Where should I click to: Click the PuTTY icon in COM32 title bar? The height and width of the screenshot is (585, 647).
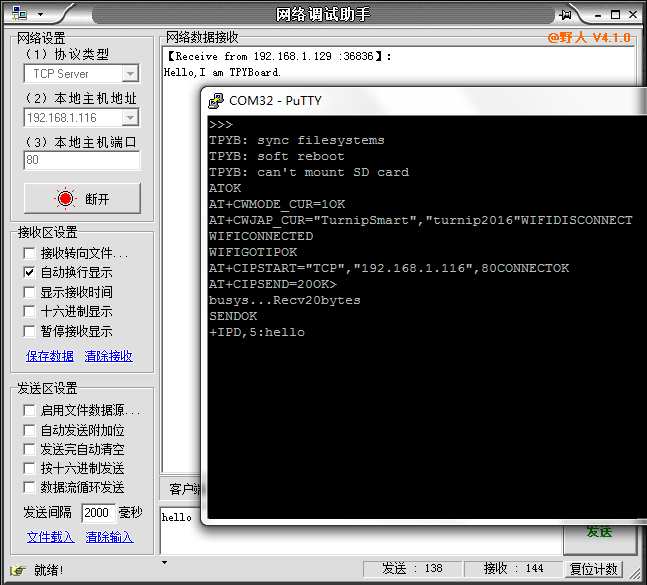216,100
